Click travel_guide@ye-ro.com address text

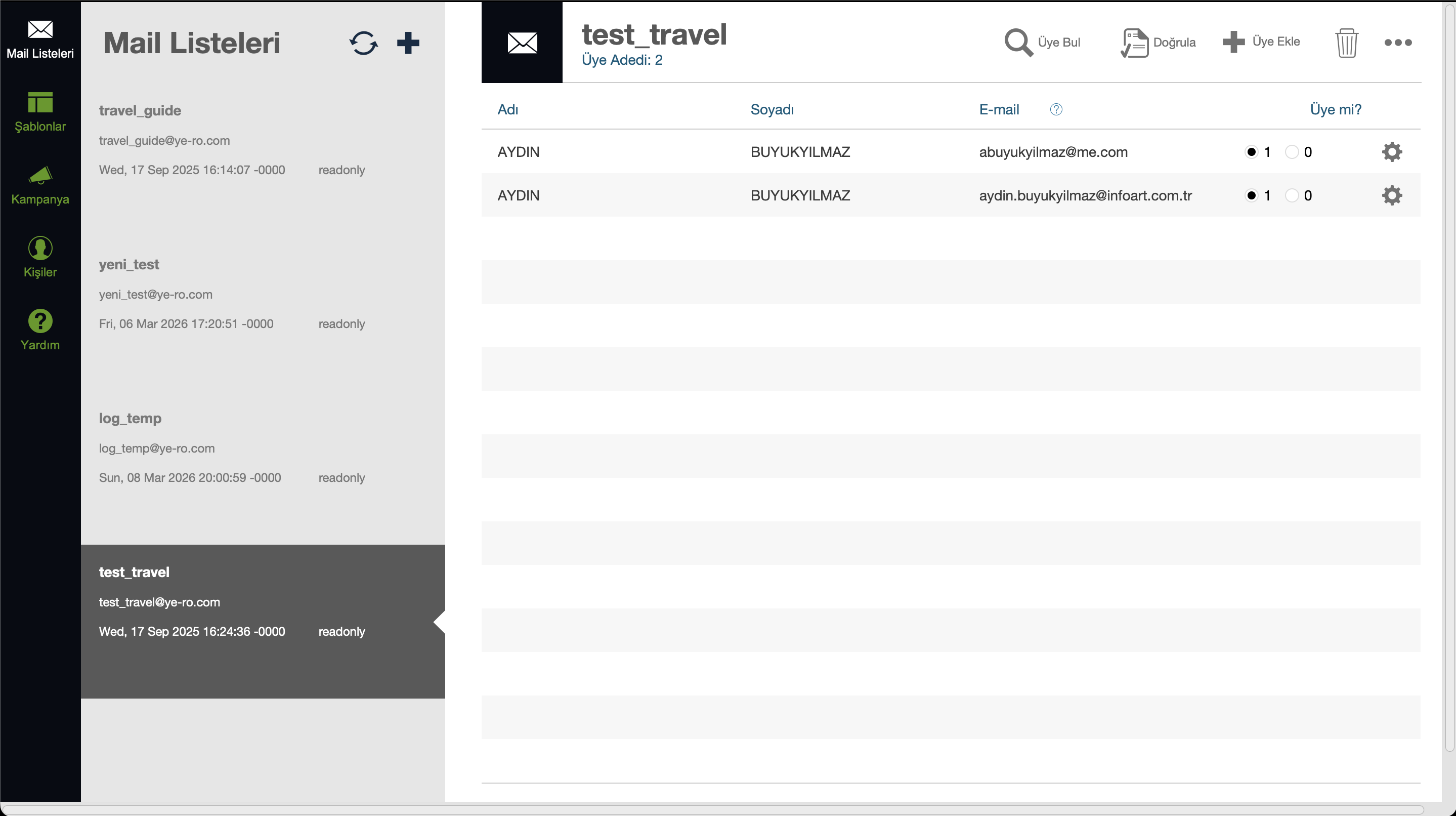point(164,141)
